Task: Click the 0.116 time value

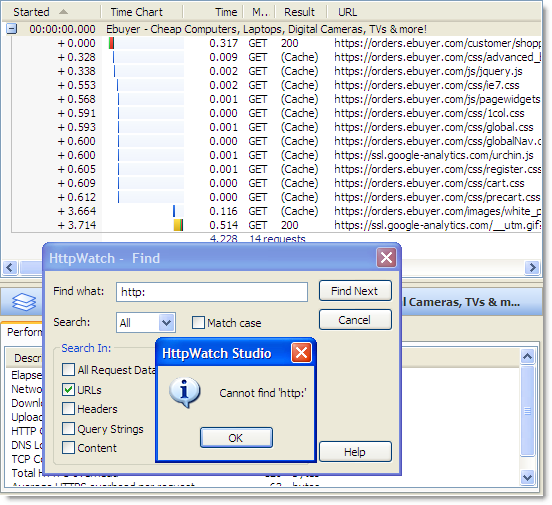Action: (x=224, y=211)
